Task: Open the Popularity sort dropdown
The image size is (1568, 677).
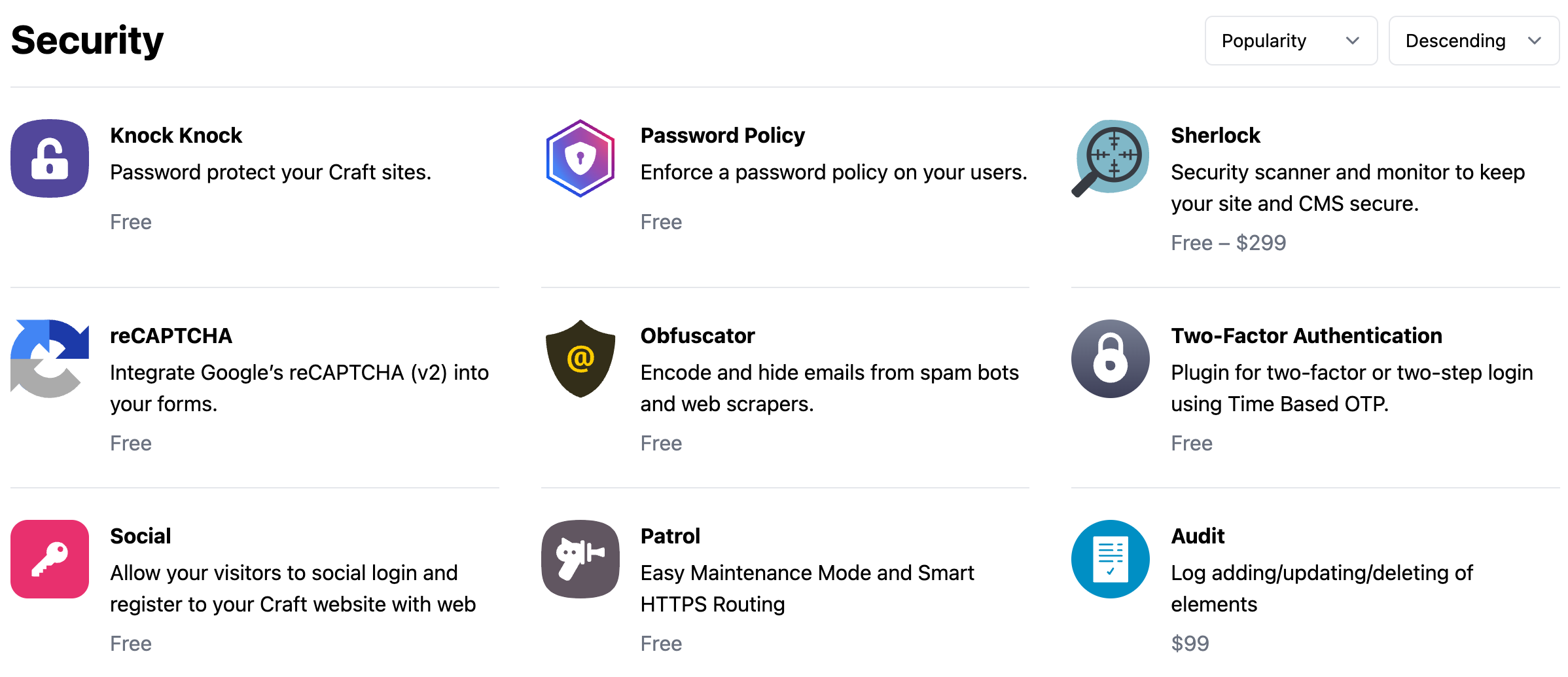Action: pos(1291,41)
